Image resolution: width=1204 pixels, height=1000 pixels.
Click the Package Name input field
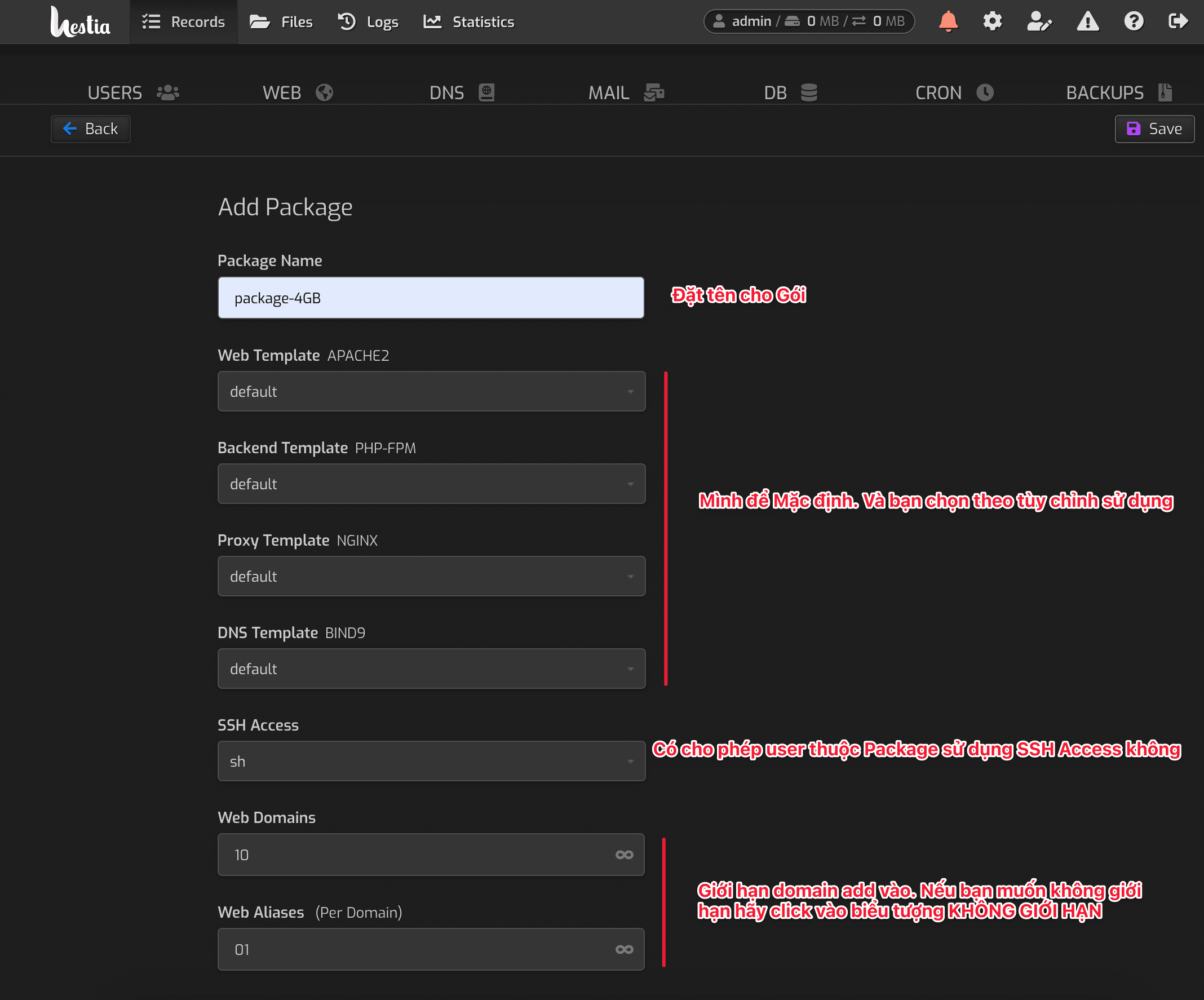click(431, 298)
